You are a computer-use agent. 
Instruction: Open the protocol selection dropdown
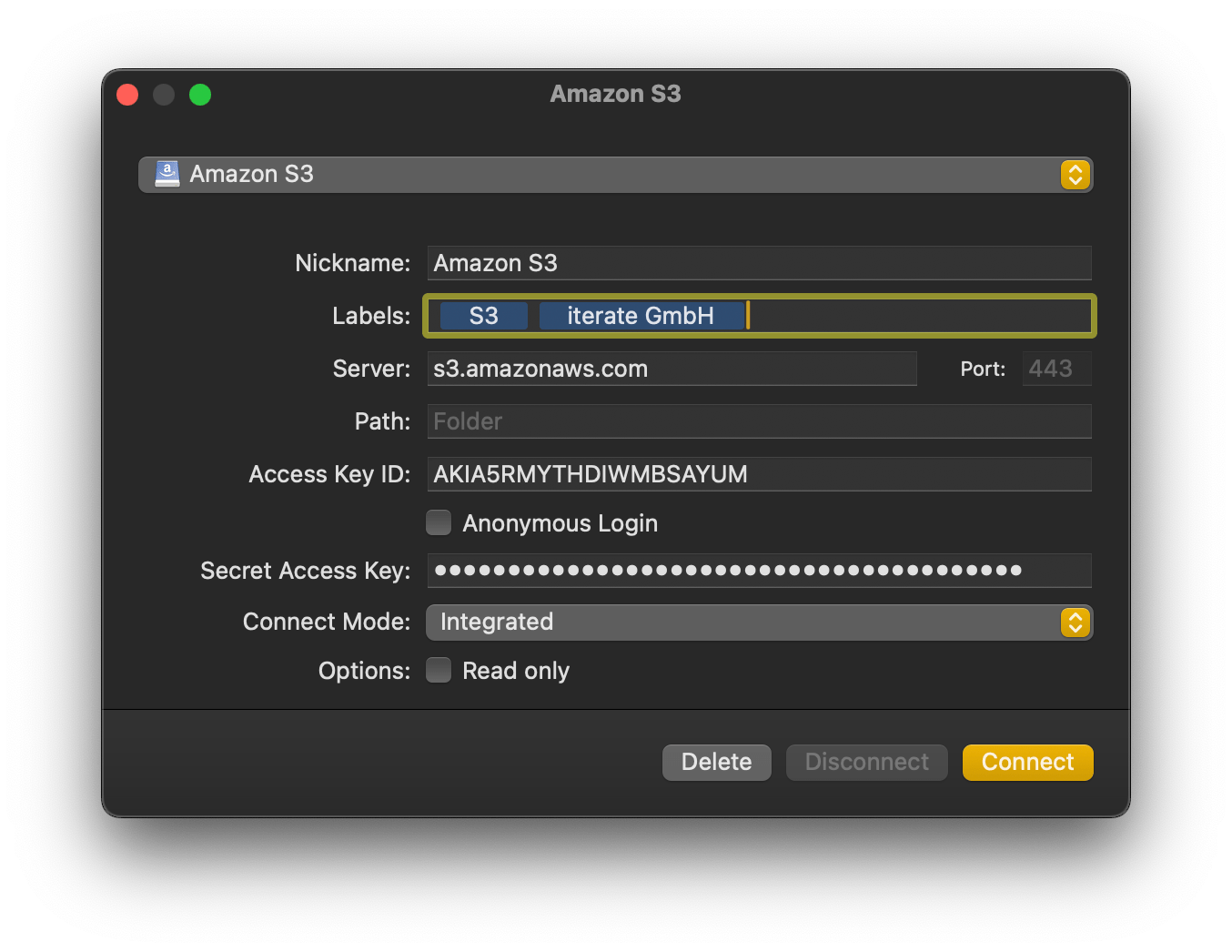(x=615, y=174)
